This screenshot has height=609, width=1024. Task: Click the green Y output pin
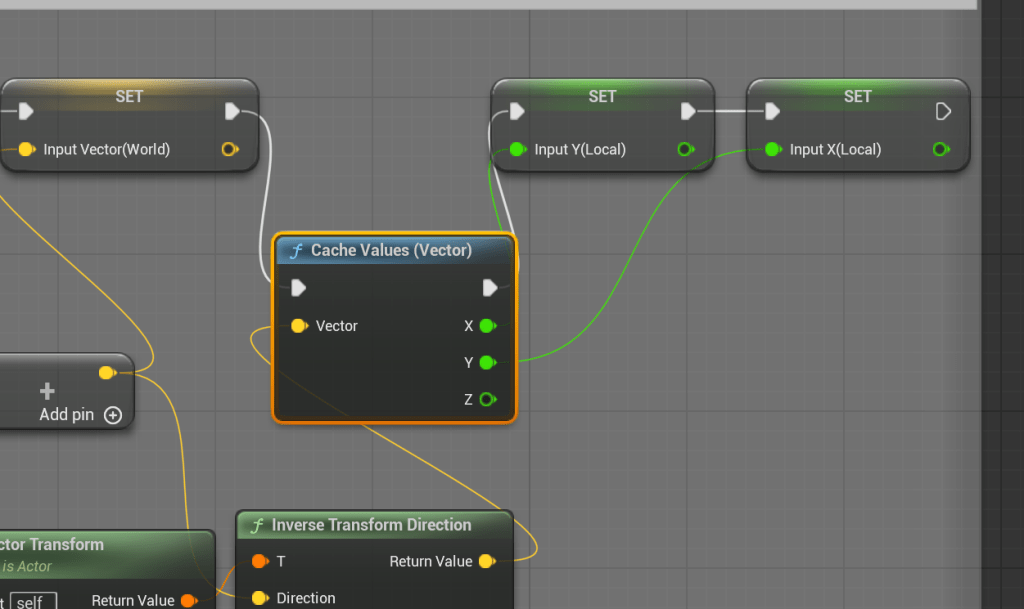coord(487,363)
